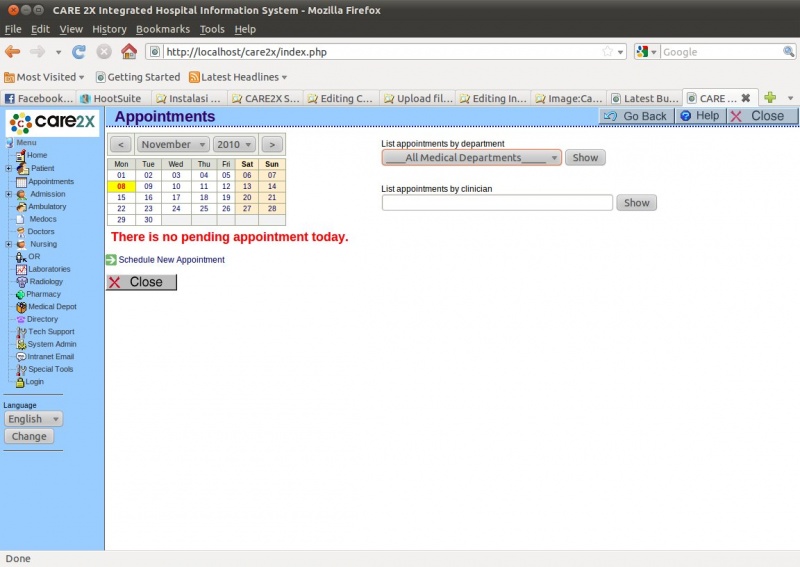Open the November month dropdown
800x567 pixels.
coord(172,144)
